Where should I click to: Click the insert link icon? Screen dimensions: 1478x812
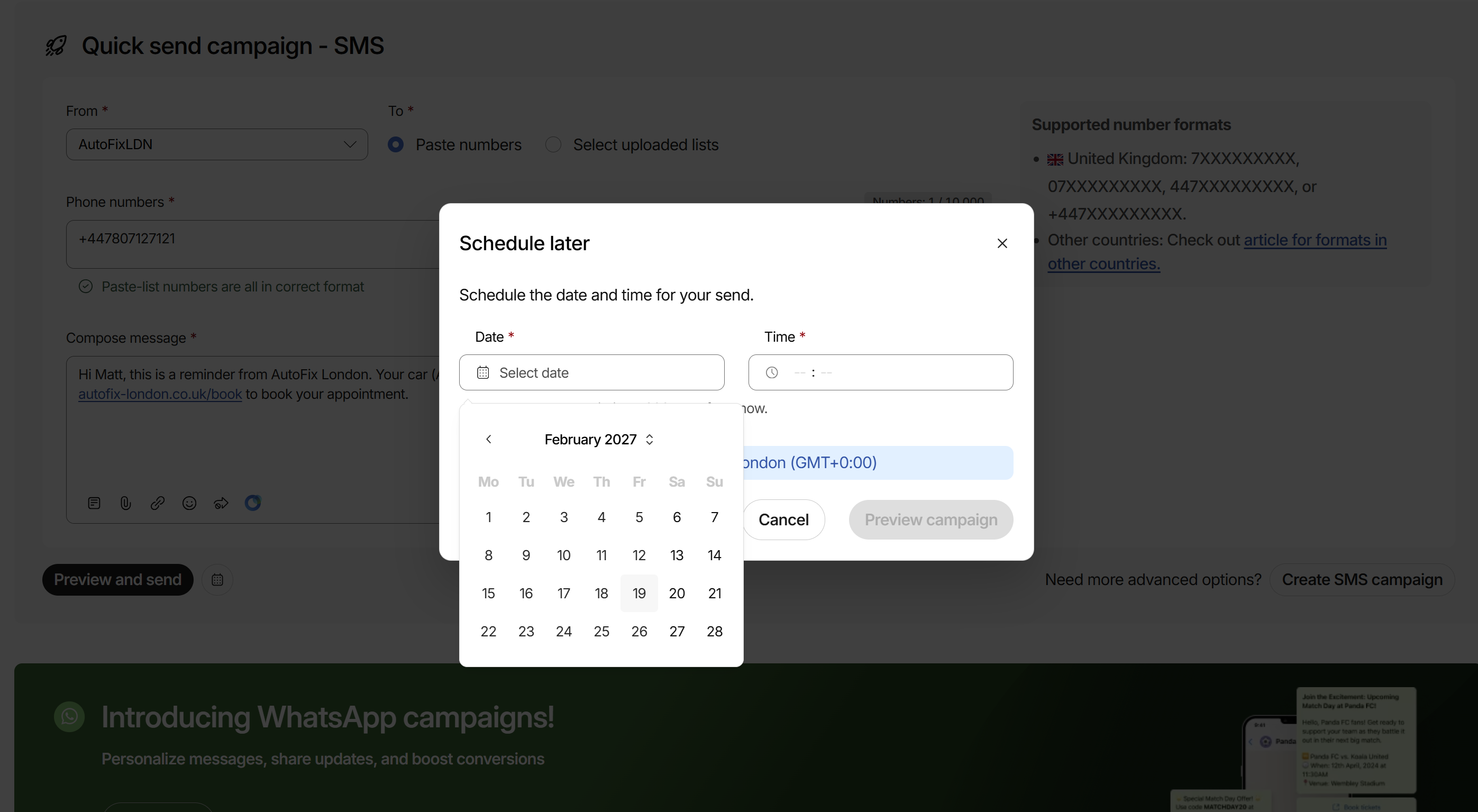tap(157, 503)
